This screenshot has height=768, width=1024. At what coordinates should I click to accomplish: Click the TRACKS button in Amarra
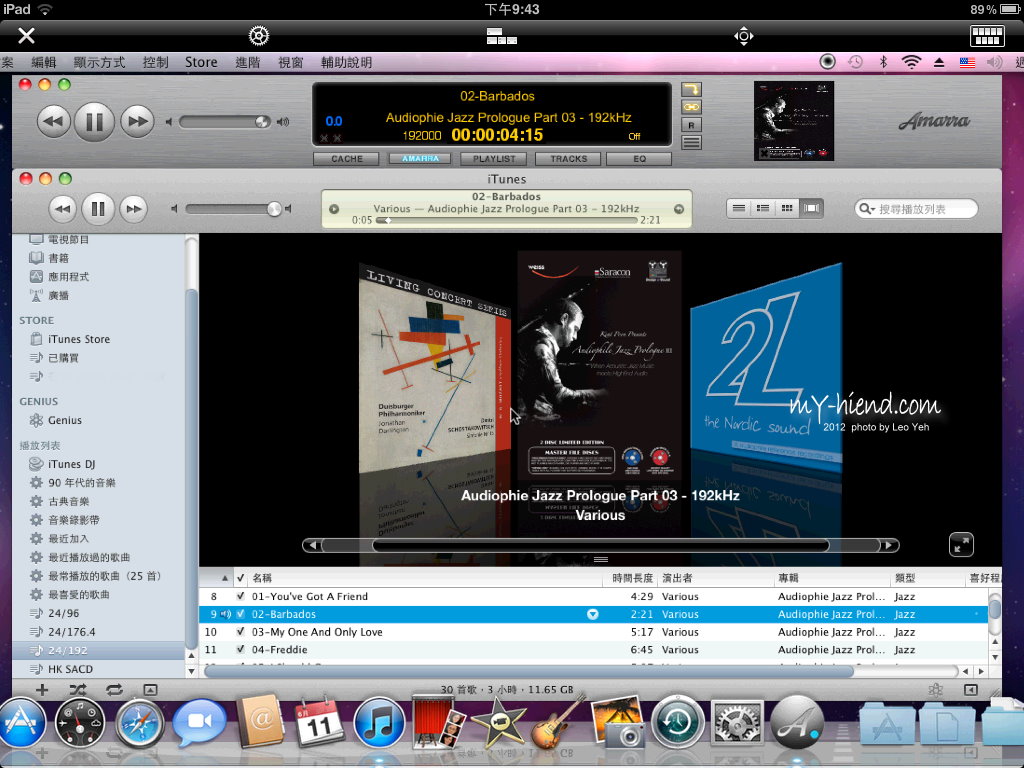point(568,159)
